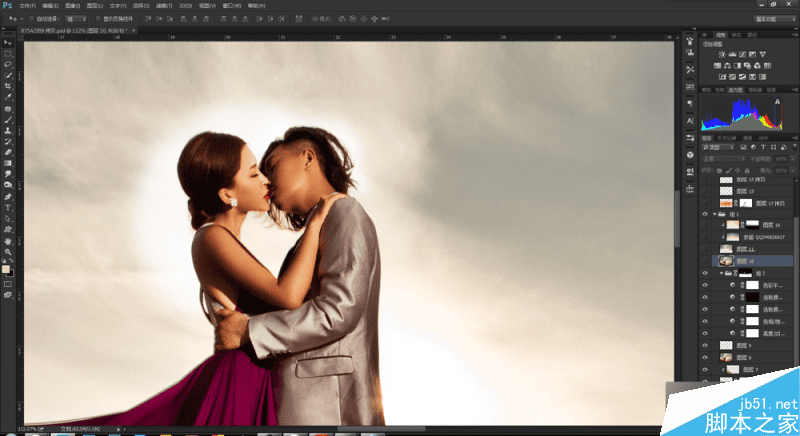Select the Spot Healing Brush tool
The width and height of the screenshot is (800, 436).
point(8,109)
